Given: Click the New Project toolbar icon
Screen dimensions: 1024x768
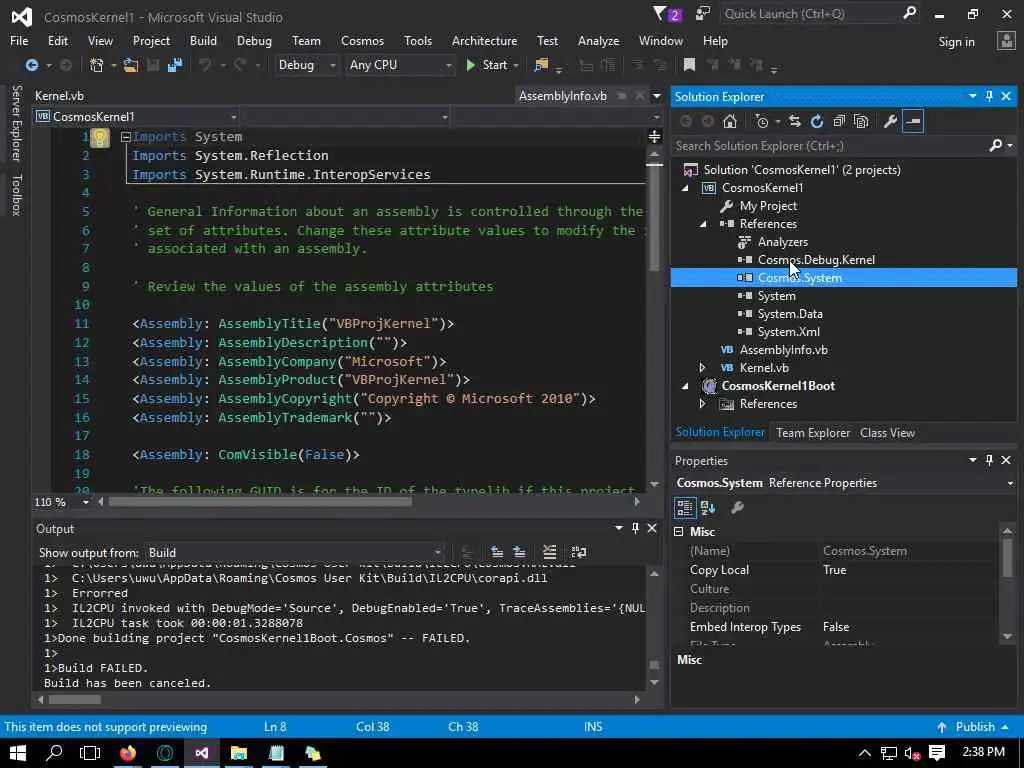Looking at the screenshot, I should pyautogui.click(x=97, y=65).
